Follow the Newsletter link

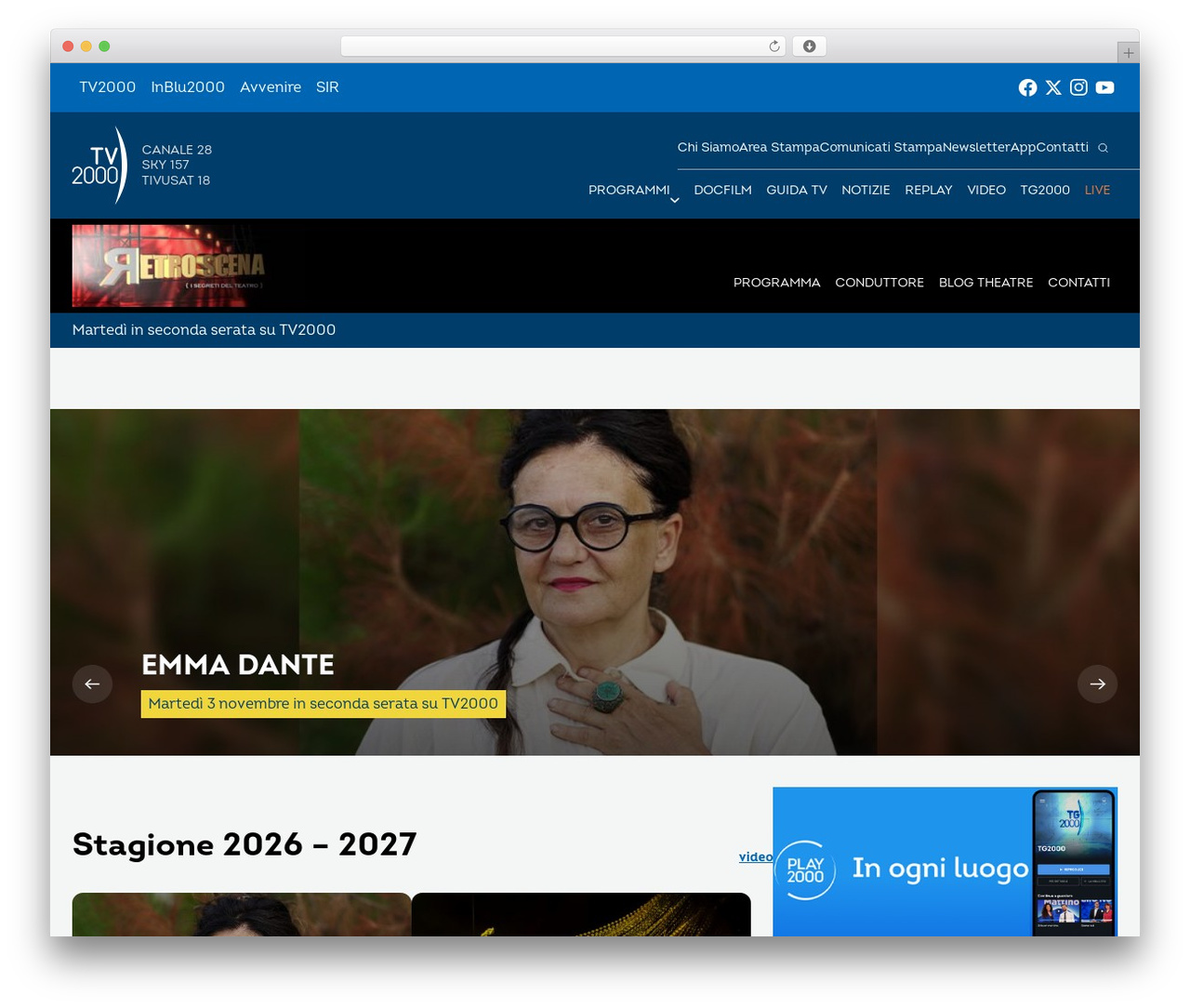976,147
